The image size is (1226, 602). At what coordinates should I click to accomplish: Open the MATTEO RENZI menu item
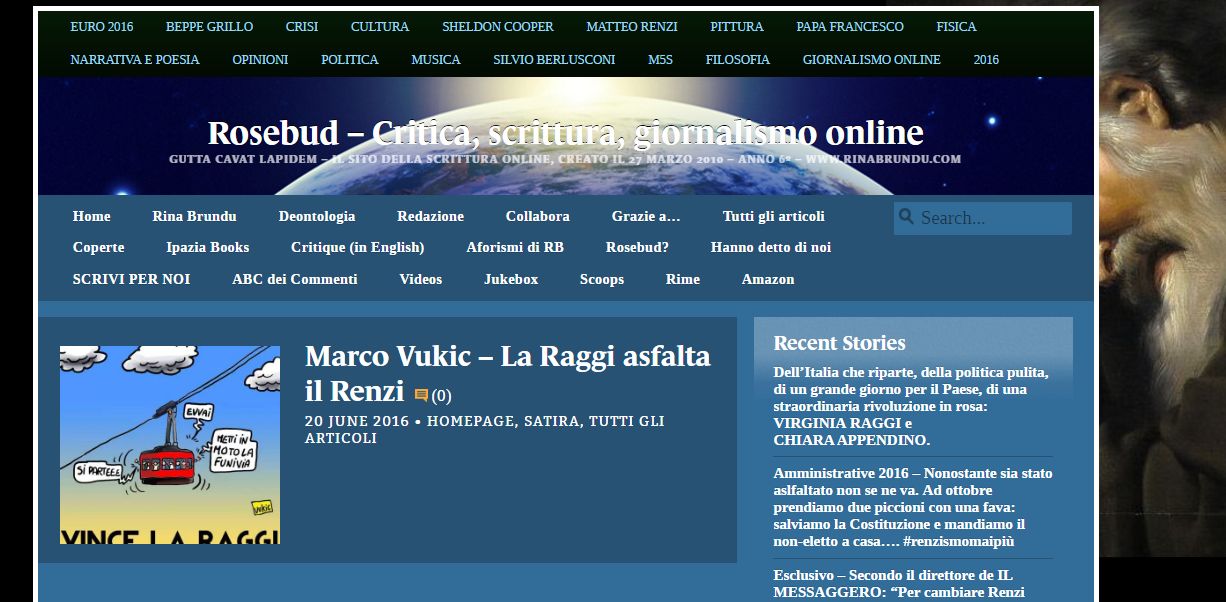coord(631,27)
